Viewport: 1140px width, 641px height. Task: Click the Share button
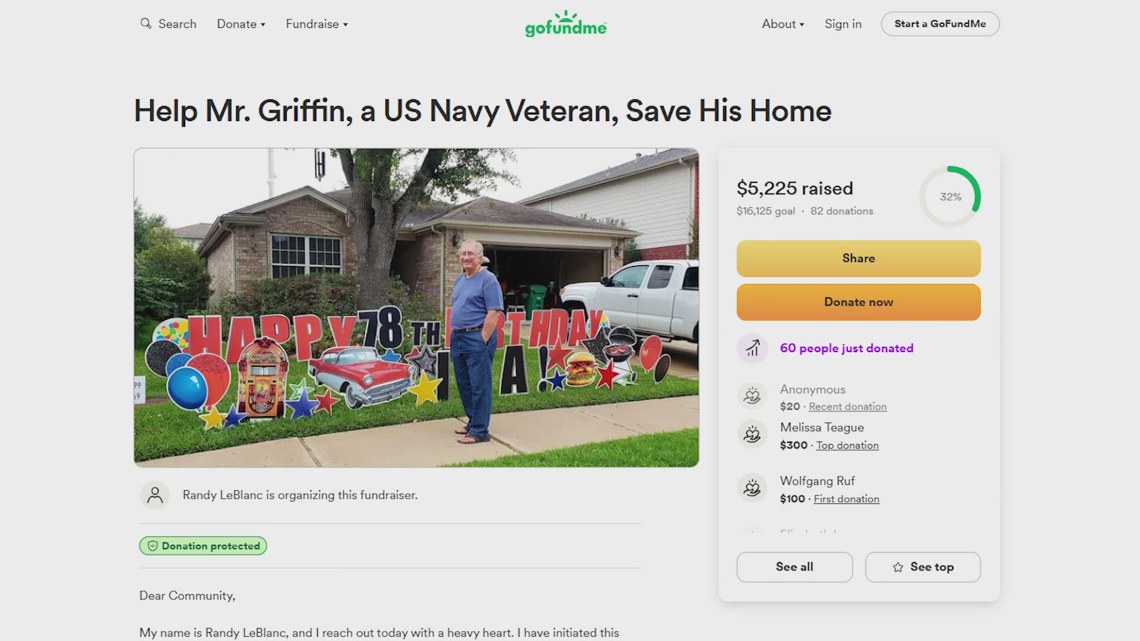coord(858,258)
